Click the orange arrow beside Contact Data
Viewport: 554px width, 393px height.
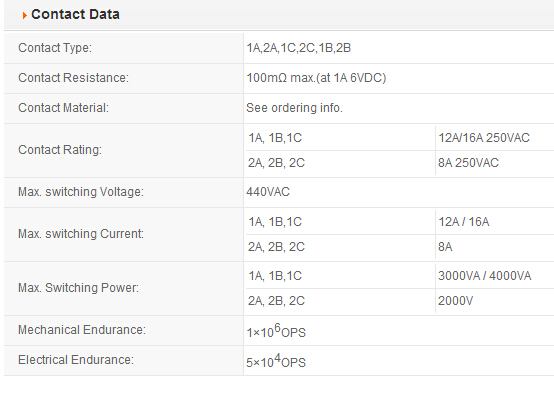pyautogui.click(x=24, y=15)
